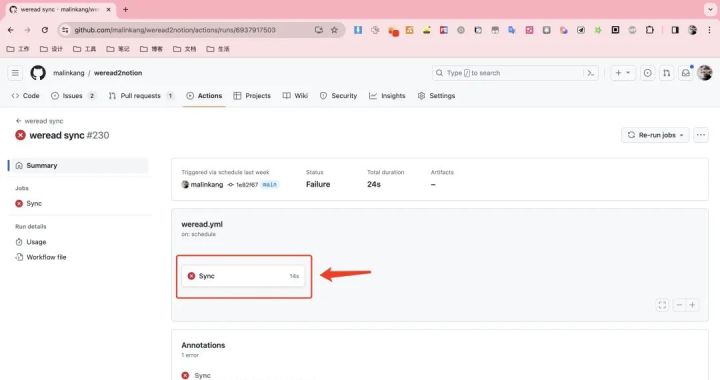Screen dimensions: 720x380
Task: Click the main branch label
Action: point(270,184)
